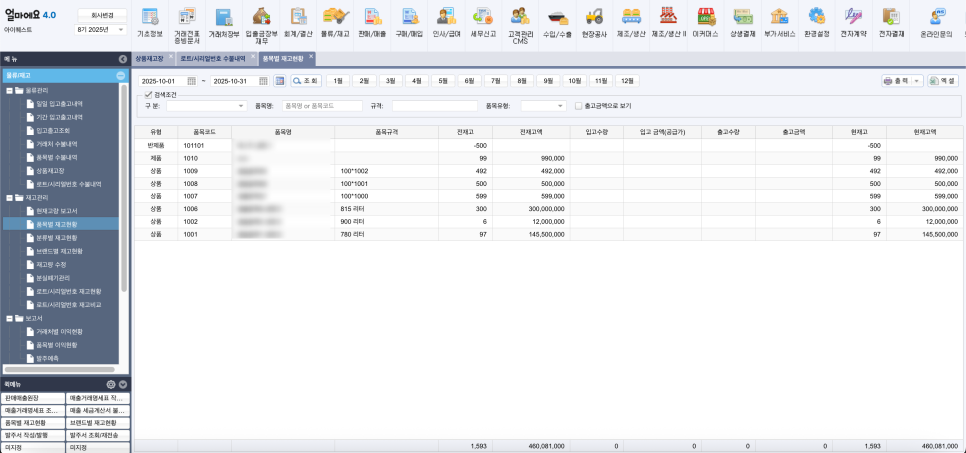Enable 출고금액으로 보기 checkbox
Screen dimensions: 966x453
pos(578,106)
